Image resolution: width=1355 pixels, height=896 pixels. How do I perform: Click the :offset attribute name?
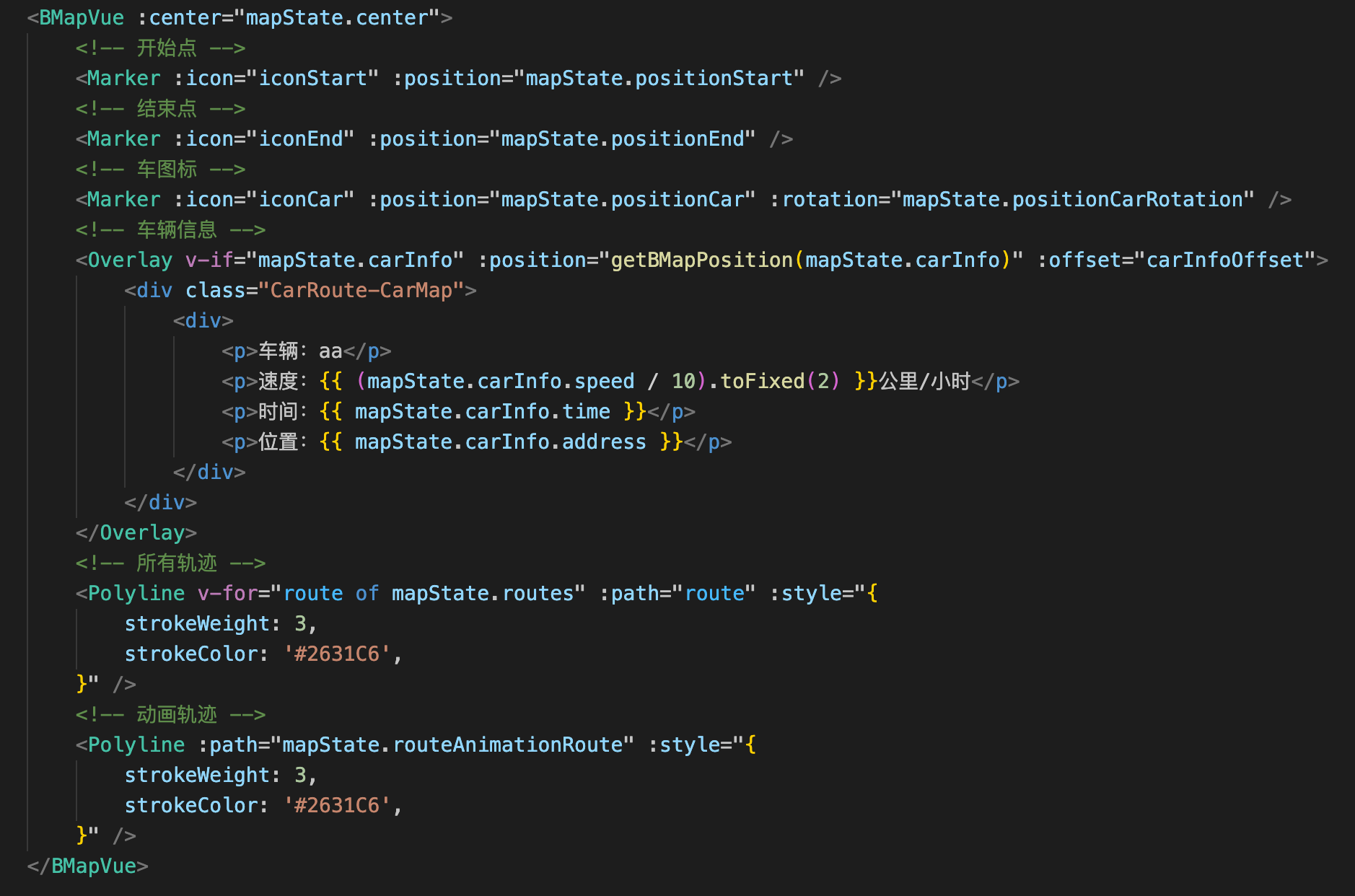coord(1079,260)
